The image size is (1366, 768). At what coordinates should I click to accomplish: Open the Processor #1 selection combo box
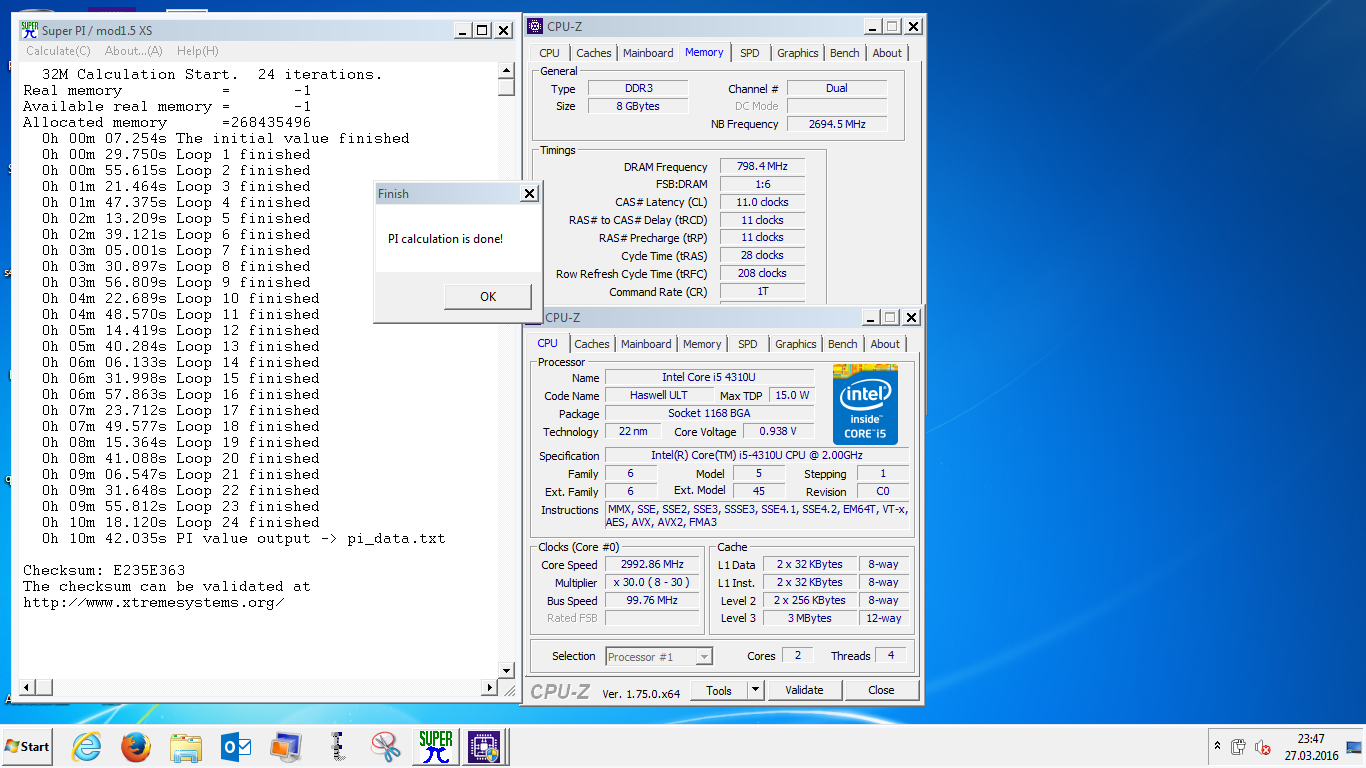click(659, 656)
